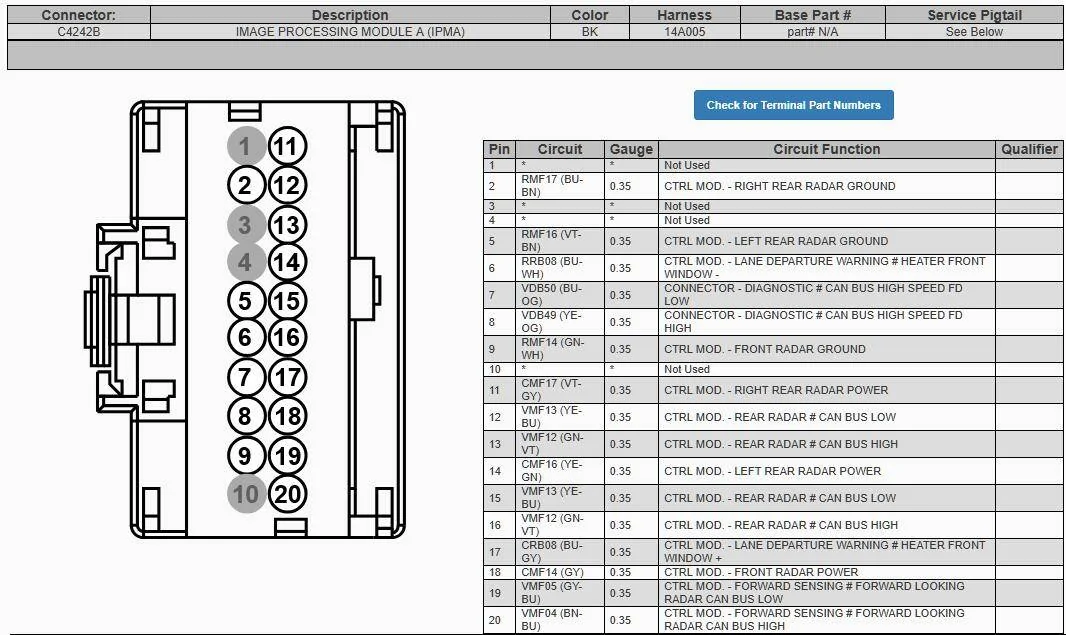
Task: Click the grayed-out pin 1 circle
Action: (x=246, y=146)
